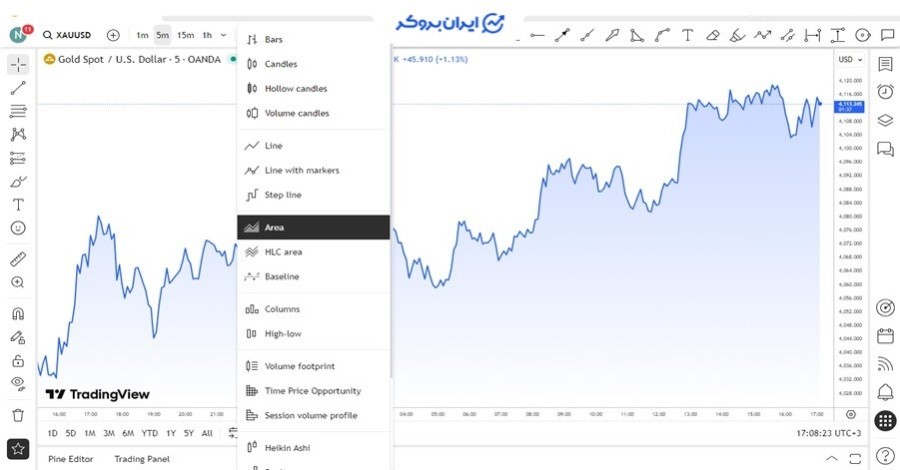Hide all drawings with the eye icon
The width and height of the screenshot is (900, 470).
[18, 383]
